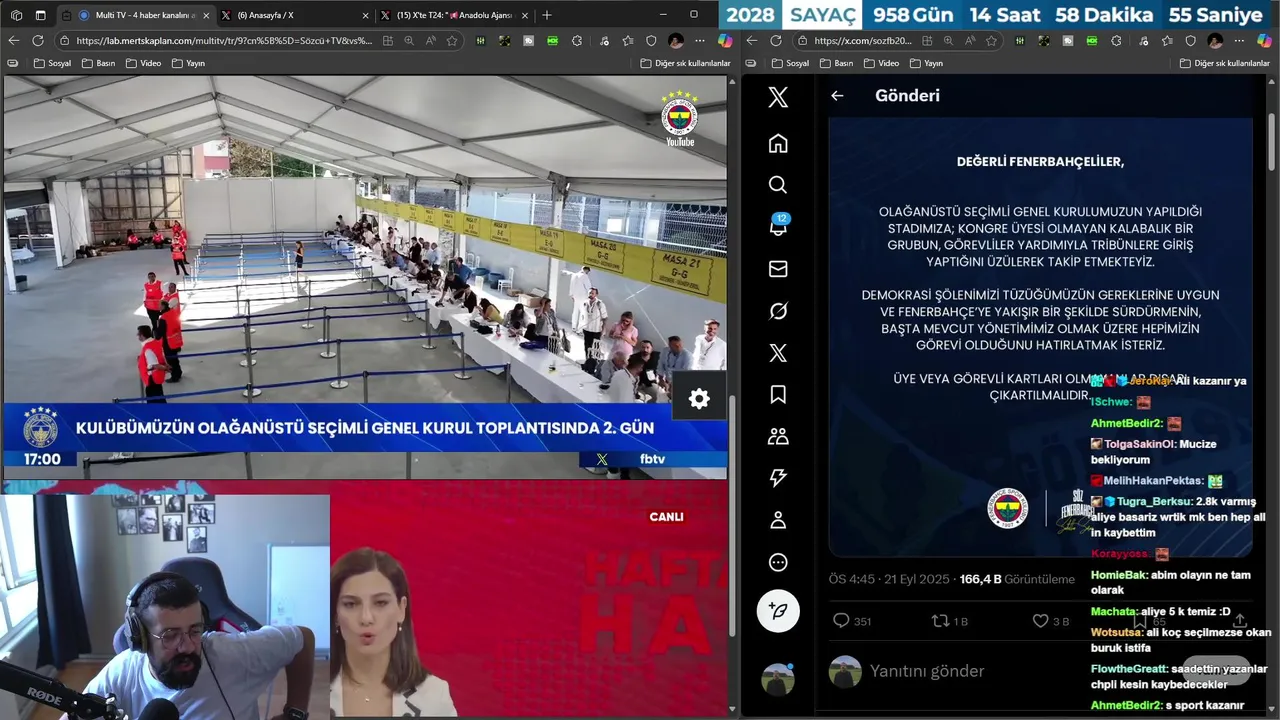Like the post with 3 B likes
This screenshot has height=720, width=1280.
point(1040,621)
